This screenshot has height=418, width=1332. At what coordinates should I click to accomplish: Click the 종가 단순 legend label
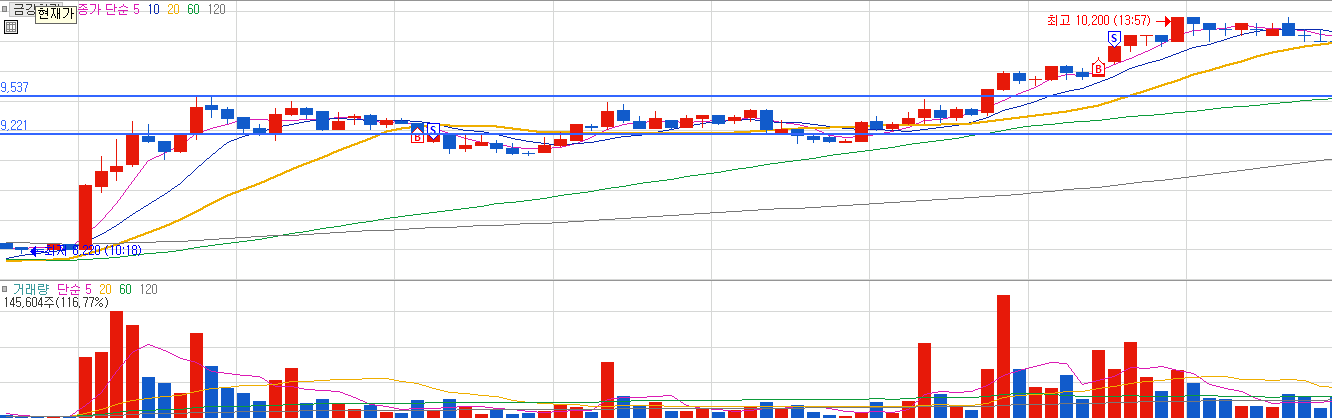(103, 8)
